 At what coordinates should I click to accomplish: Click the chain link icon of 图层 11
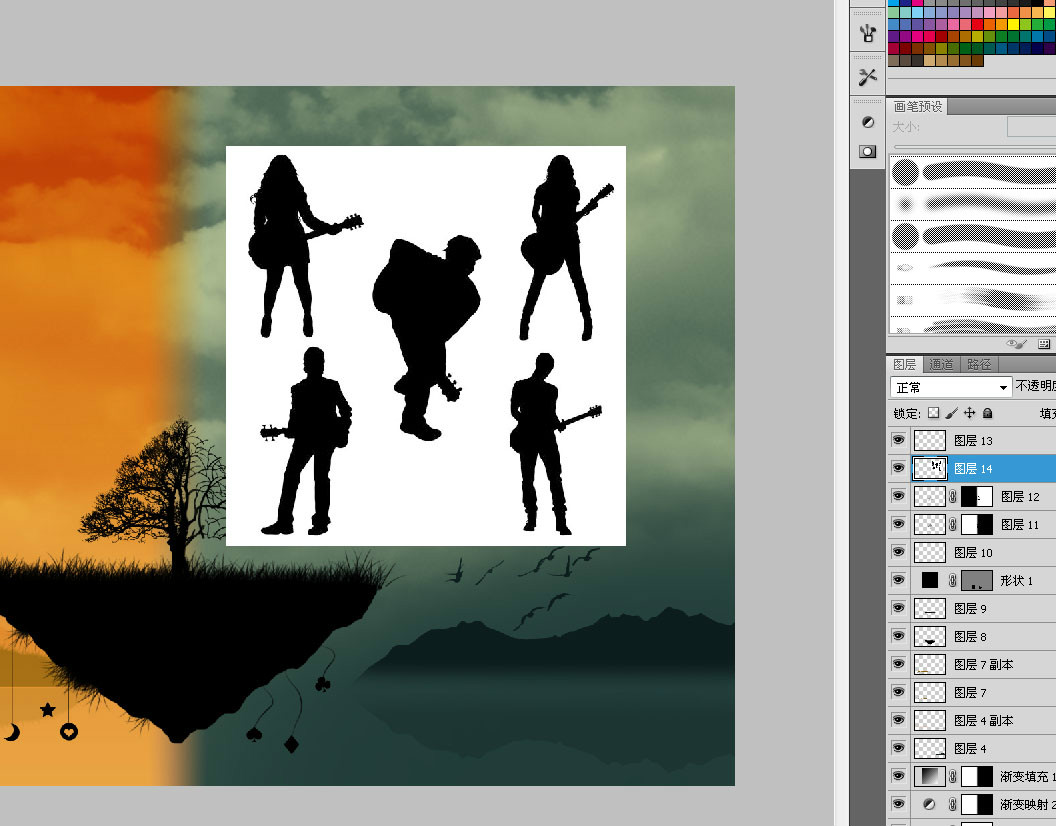953,525
